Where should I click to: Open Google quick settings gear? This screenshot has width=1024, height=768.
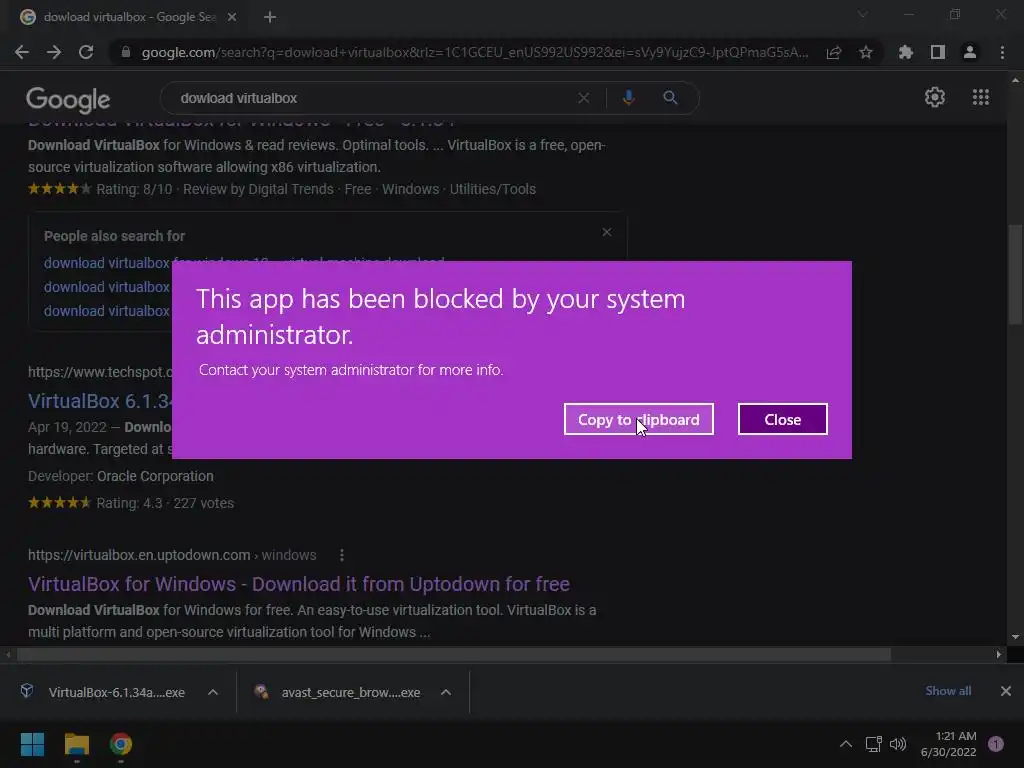point(935,97)
